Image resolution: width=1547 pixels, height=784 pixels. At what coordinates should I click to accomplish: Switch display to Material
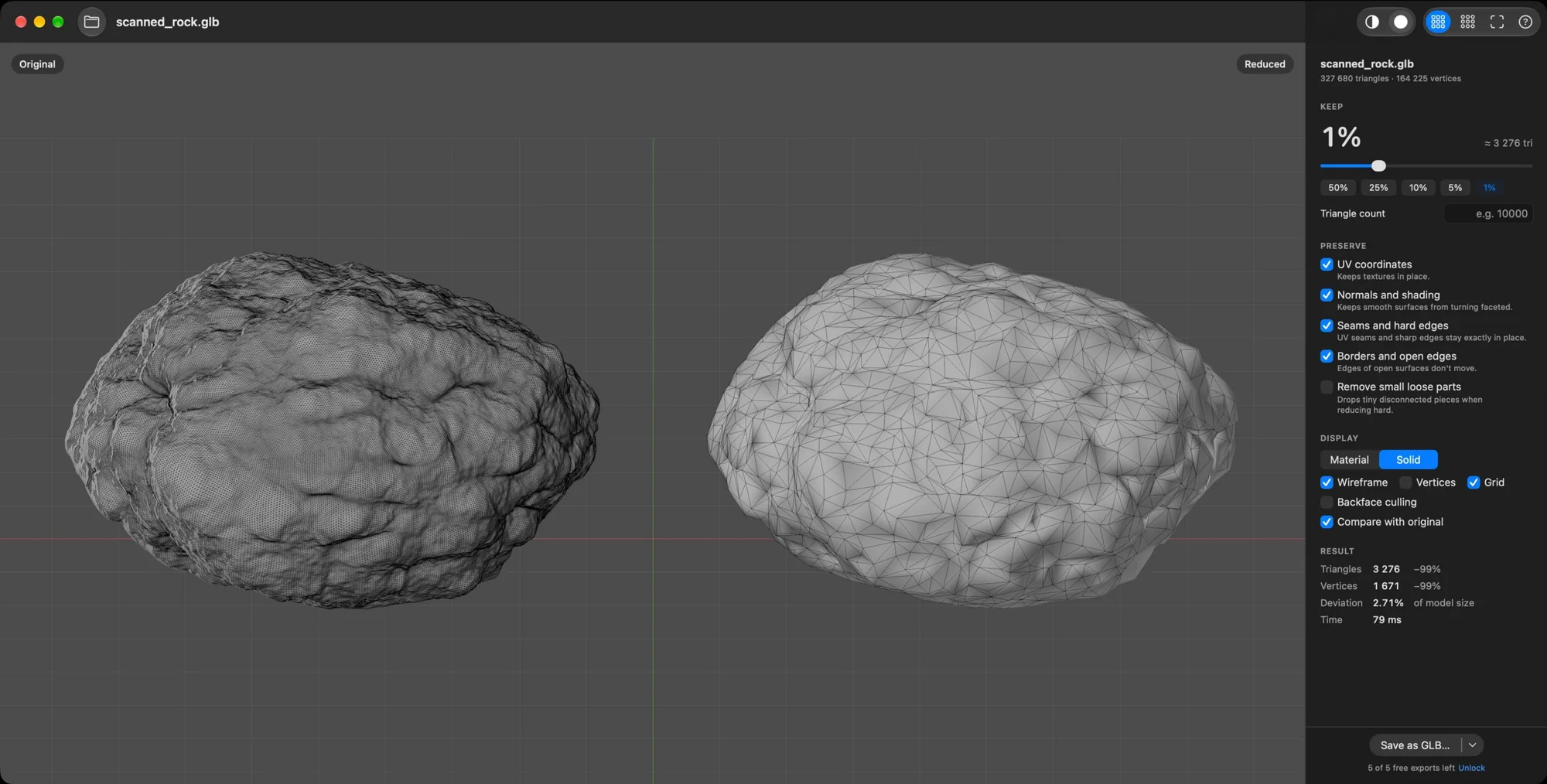(1349, 460)
